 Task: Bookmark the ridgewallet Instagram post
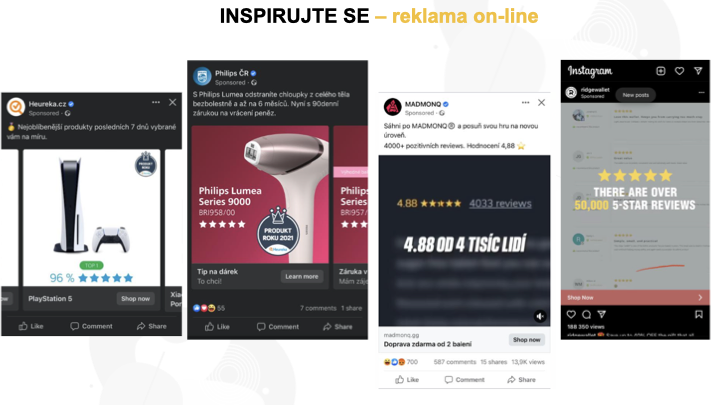click(699, 315)
